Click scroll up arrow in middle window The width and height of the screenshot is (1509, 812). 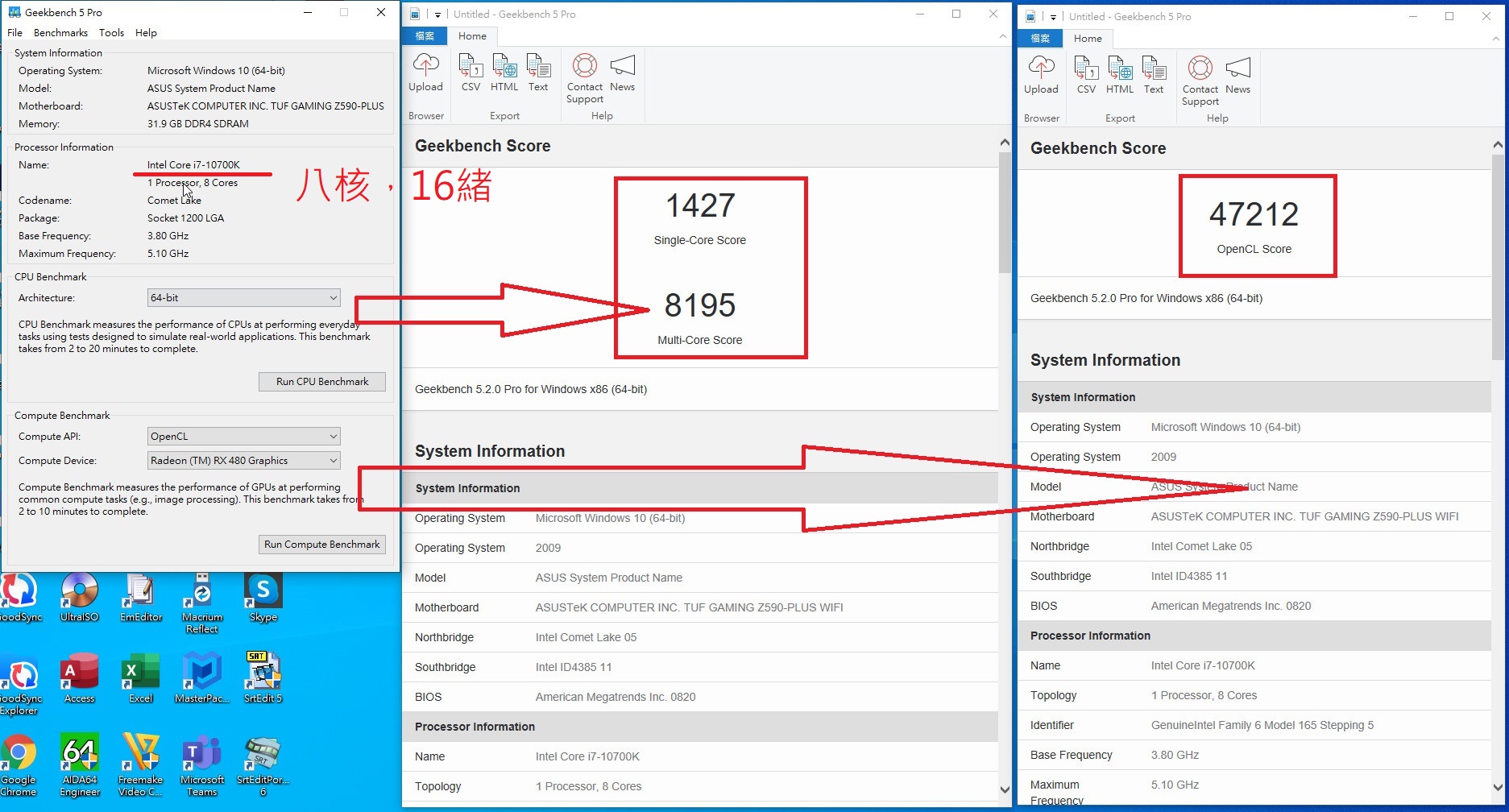pos(1005,143)
